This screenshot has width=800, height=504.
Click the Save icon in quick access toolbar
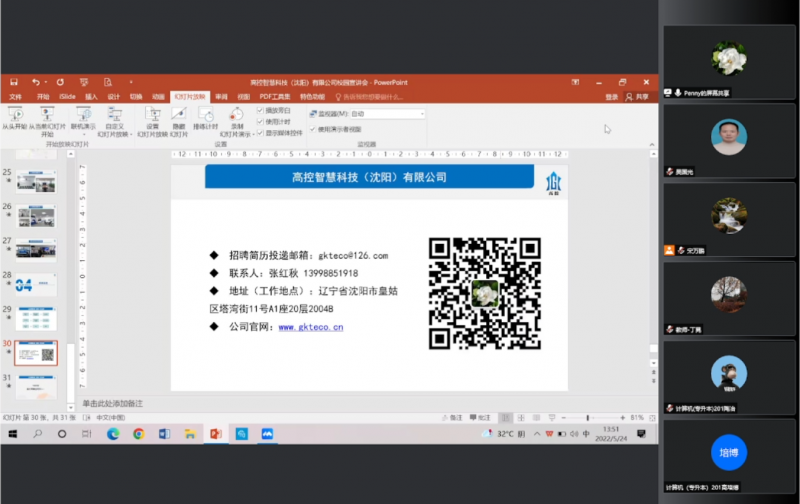[14, 82]
